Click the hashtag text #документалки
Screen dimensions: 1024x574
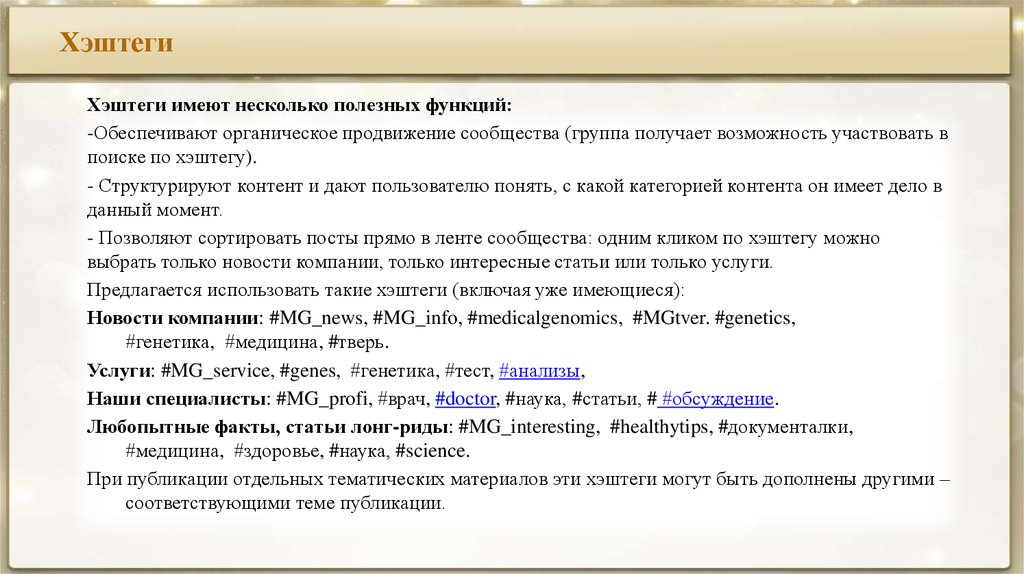click(784, 427)
